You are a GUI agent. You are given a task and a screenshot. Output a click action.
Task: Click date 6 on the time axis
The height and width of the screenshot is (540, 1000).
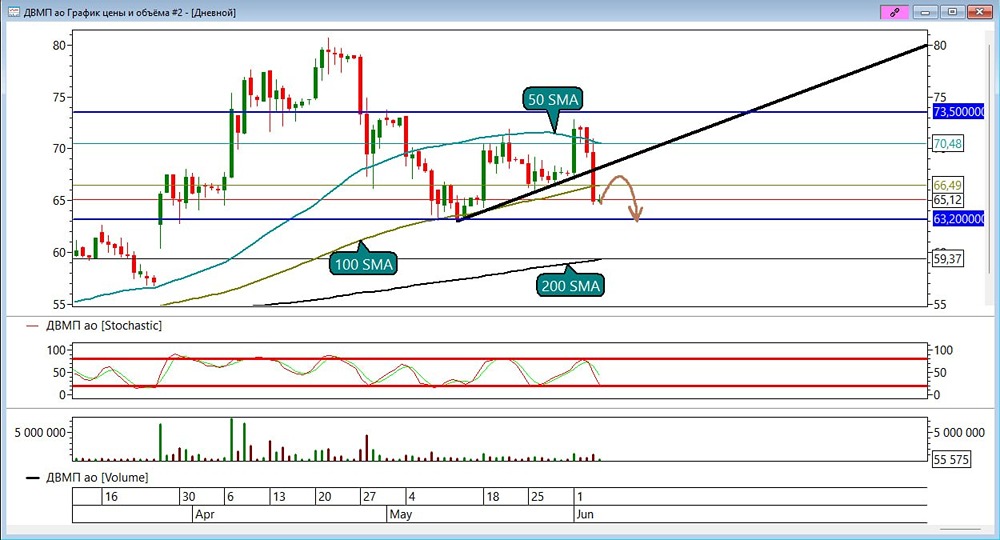(230, 497)
